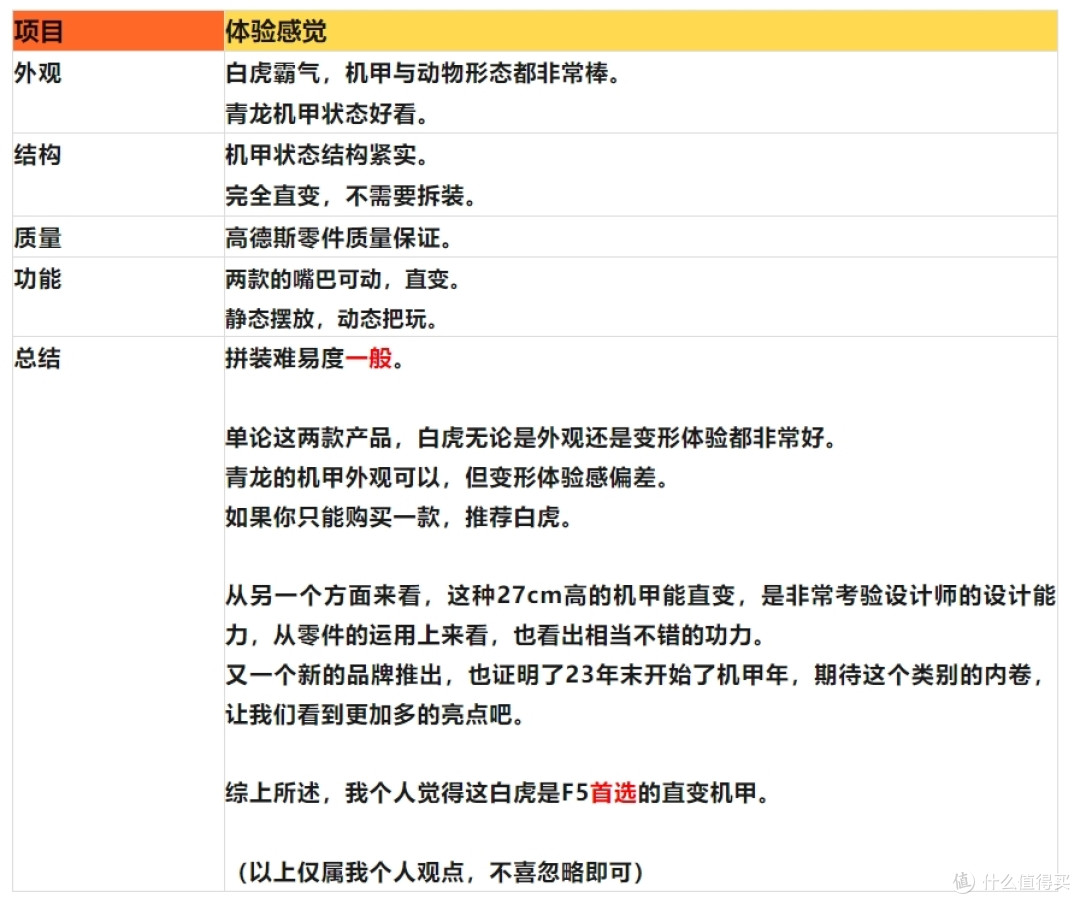
Task: Click the line '如果你只能购买一款，推荐白虎。'
Action: click(399, 517)
